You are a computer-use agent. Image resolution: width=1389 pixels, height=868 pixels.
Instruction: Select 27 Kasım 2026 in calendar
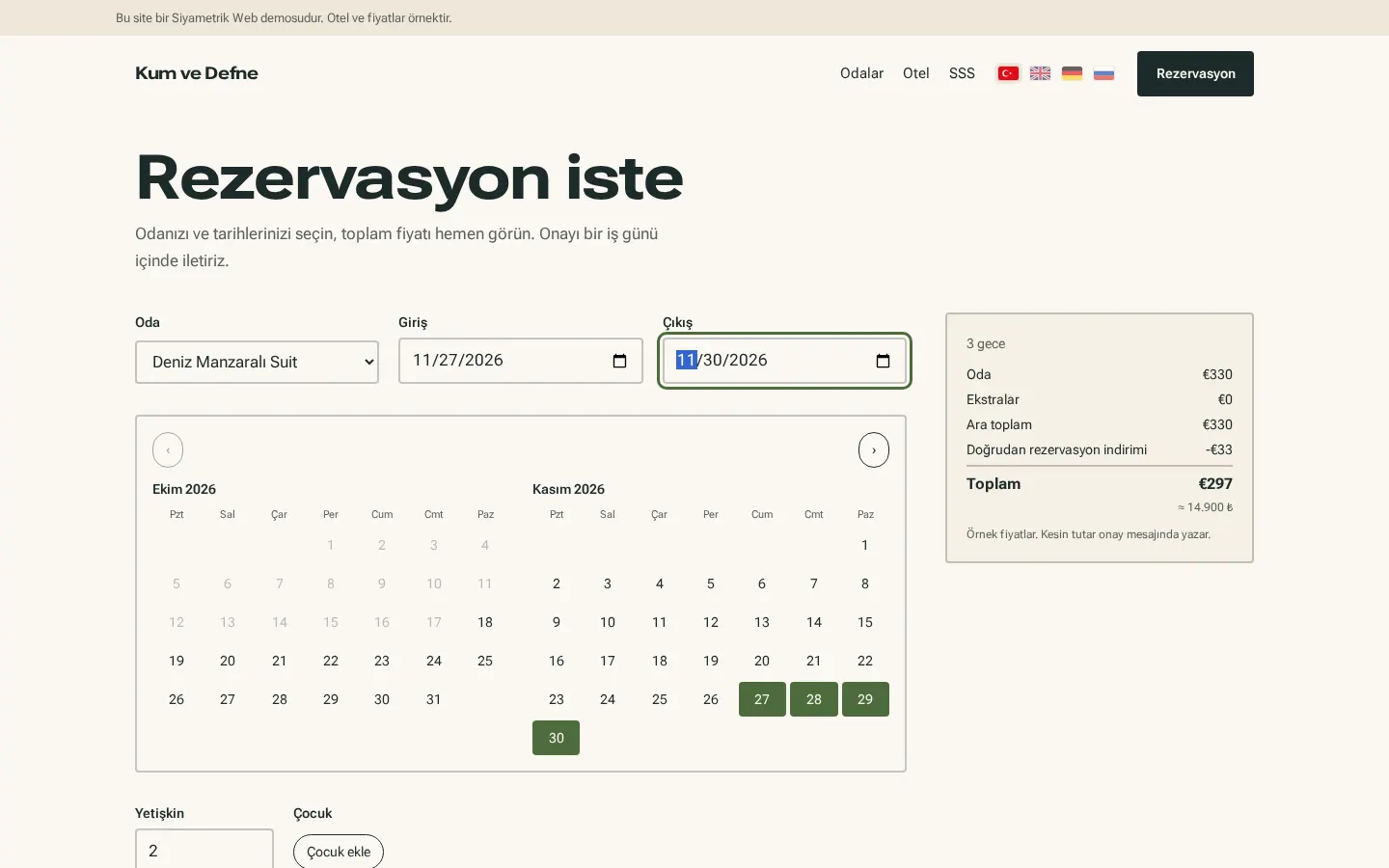(762, 699)
